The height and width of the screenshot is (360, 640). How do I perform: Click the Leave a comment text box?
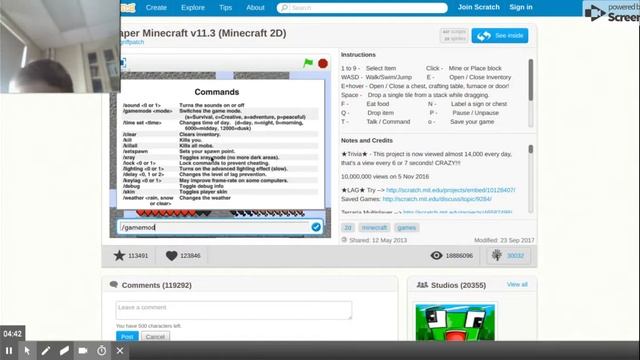pyautogui.click(x=233, y=310)
